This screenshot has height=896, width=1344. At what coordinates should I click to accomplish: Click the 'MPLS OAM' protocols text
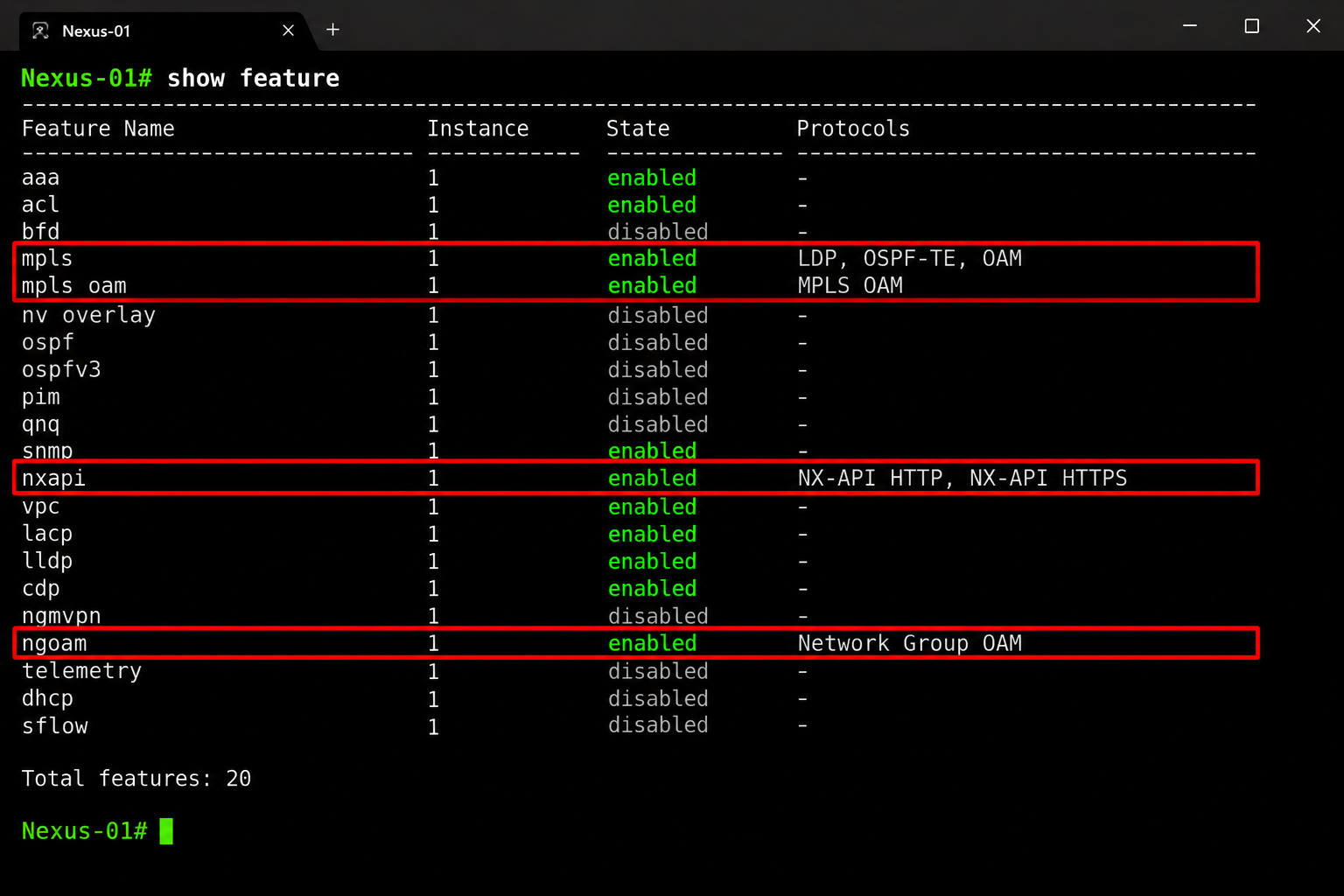tap(850, 286)
